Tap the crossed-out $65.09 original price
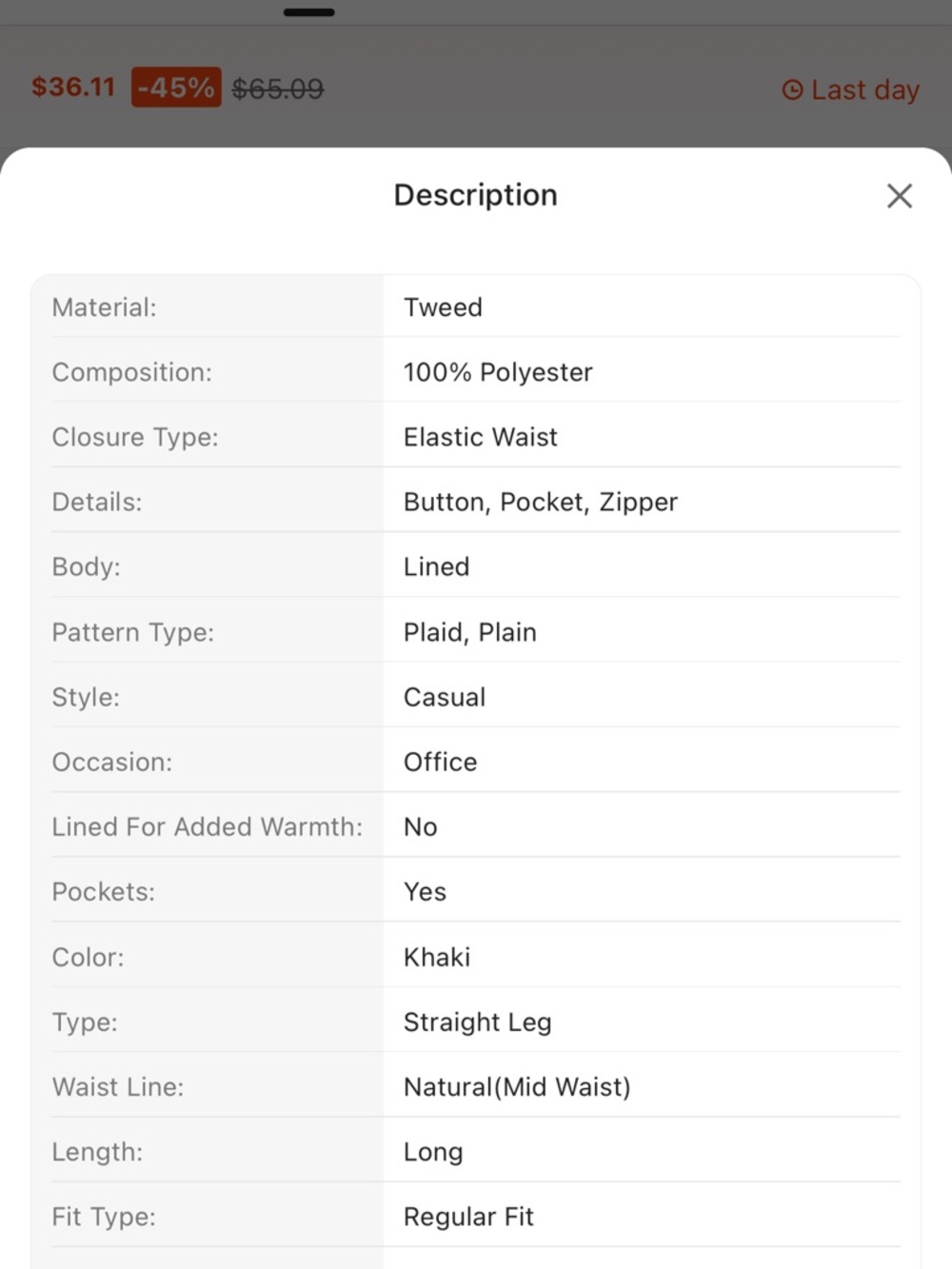Image resolution: width=952 pixels, height=1269 pixels. pos(278,89)
